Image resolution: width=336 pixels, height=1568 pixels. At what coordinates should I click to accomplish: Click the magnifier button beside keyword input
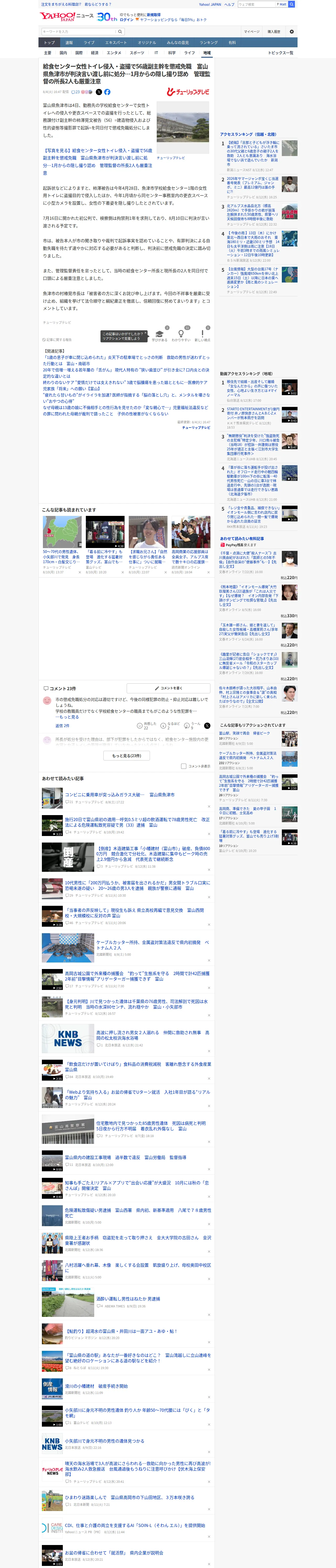pos(120,32)
